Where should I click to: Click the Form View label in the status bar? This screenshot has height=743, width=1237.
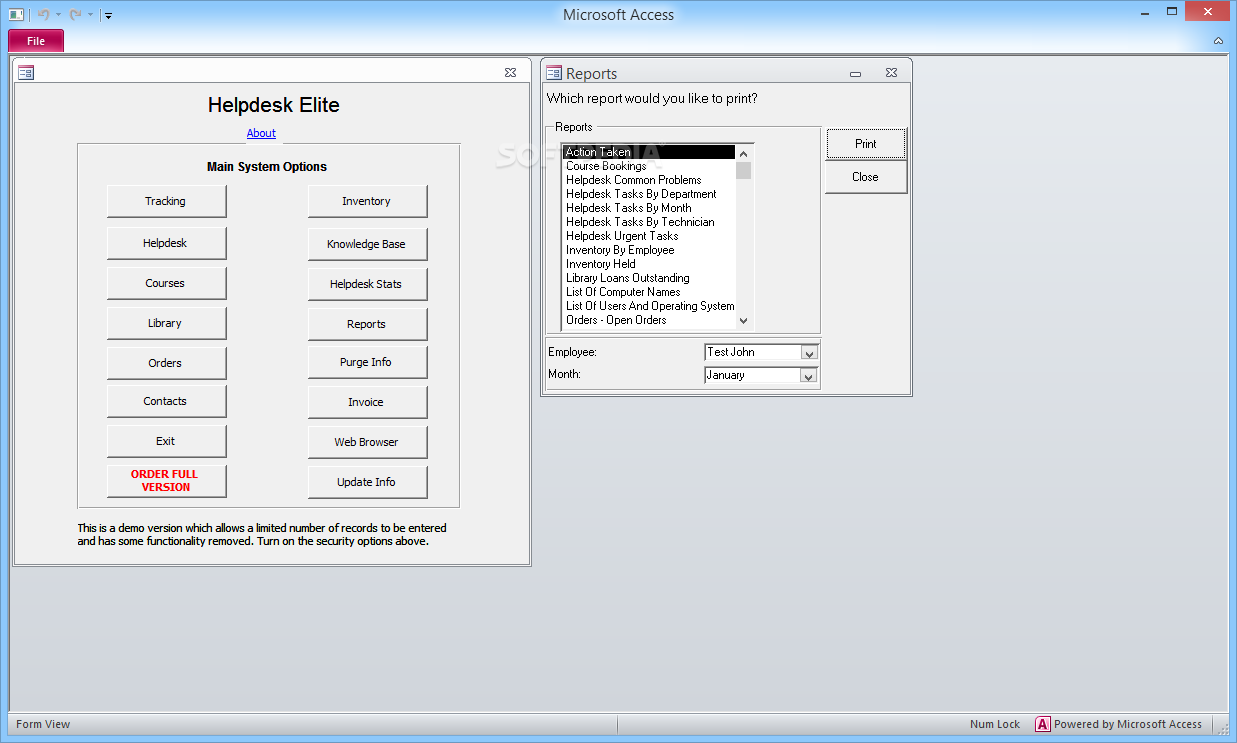43,724
